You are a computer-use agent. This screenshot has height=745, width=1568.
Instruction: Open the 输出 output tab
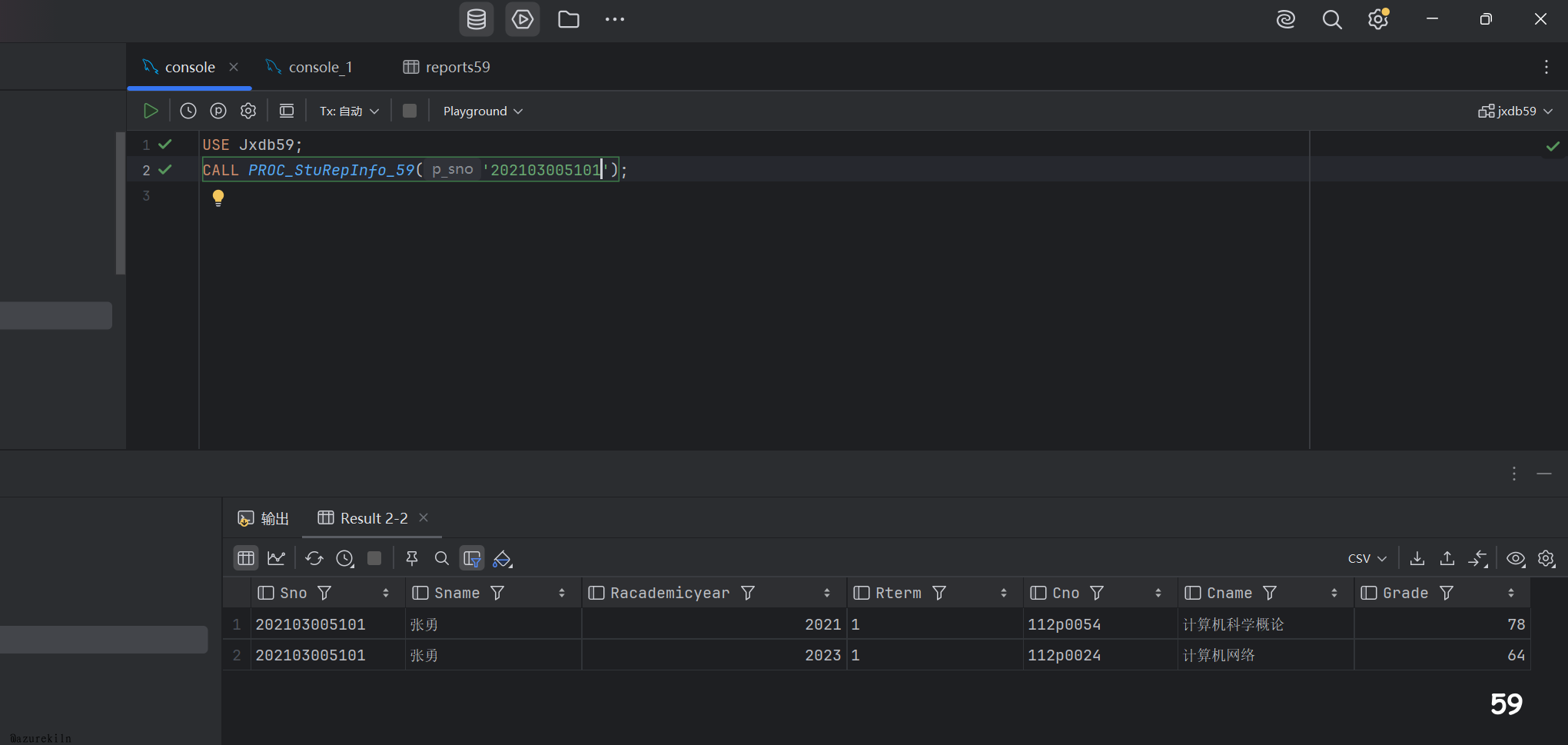click(x=264, y=518)
